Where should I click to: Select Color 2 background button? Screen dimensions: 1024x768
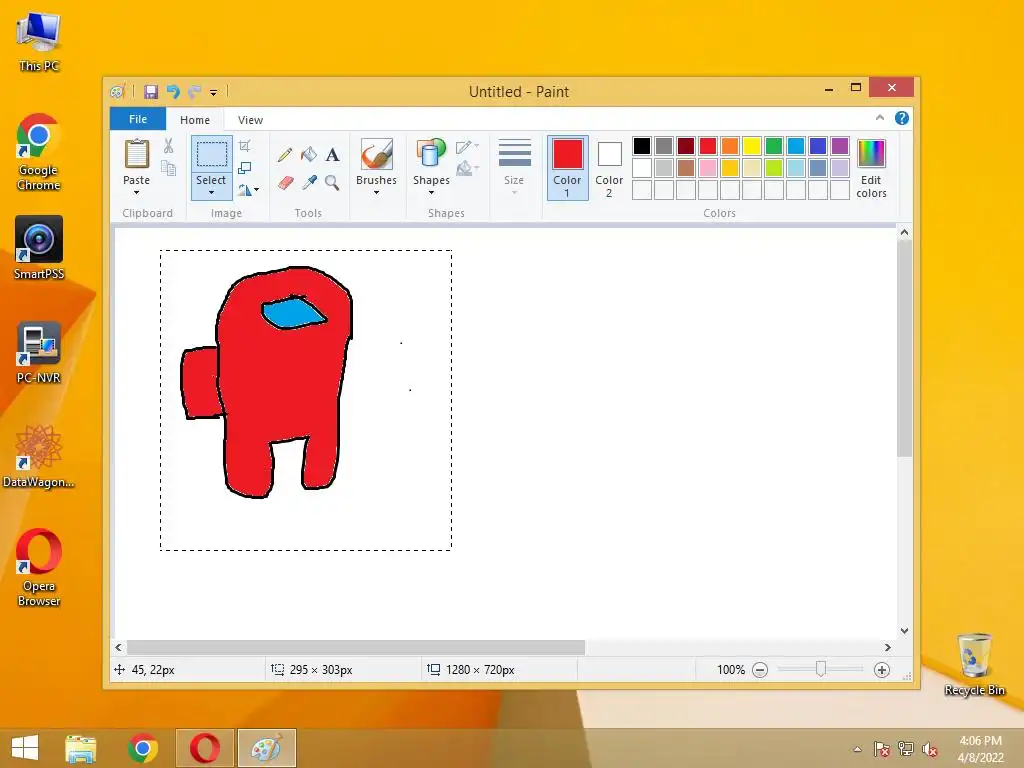click(609, 167)
